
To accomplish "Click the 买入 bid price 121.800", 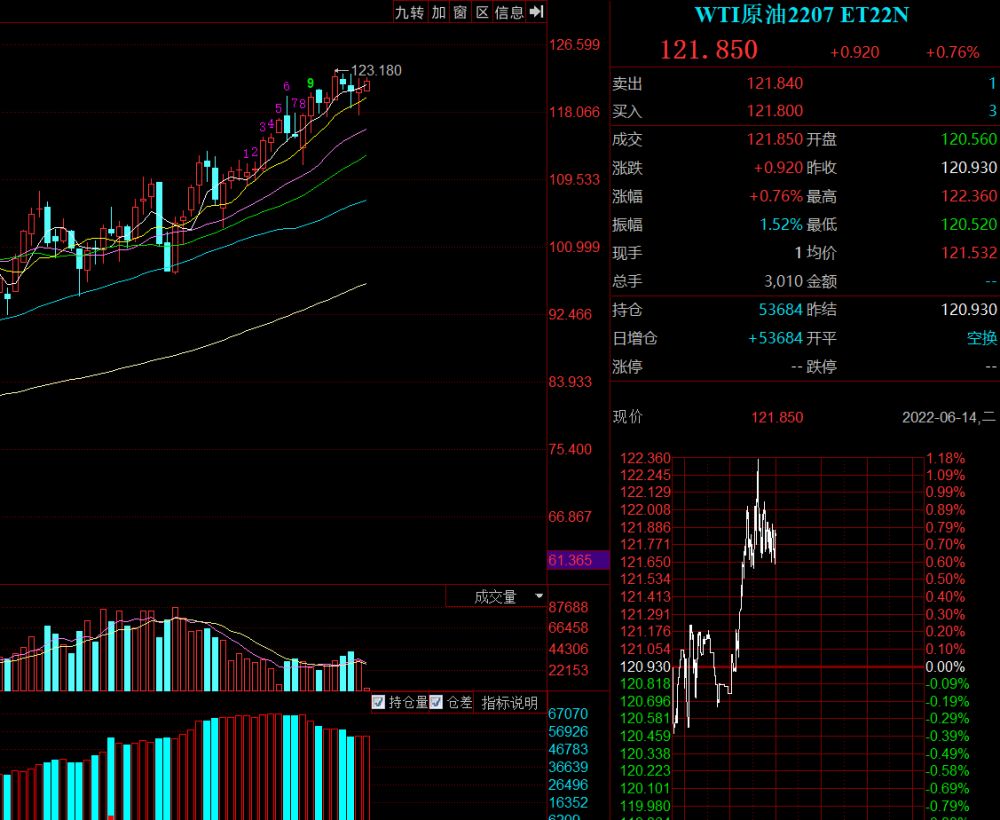I will coord(775,111).
